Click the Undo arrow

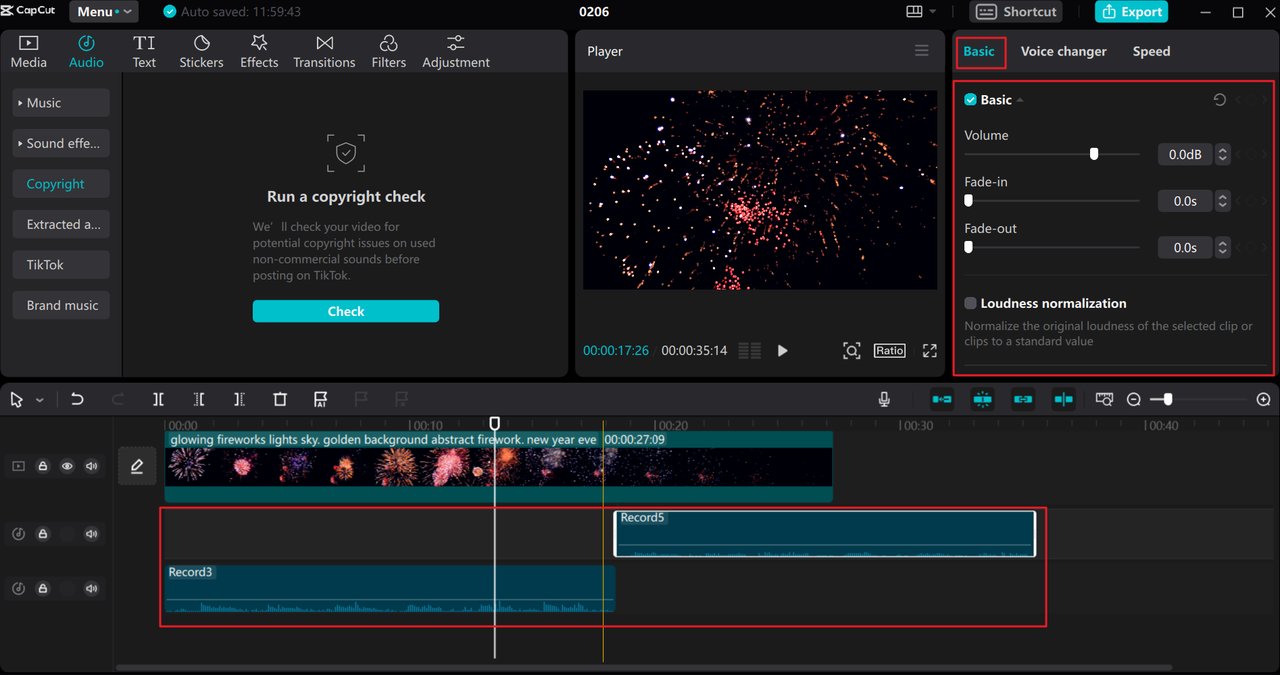(77, 399)
